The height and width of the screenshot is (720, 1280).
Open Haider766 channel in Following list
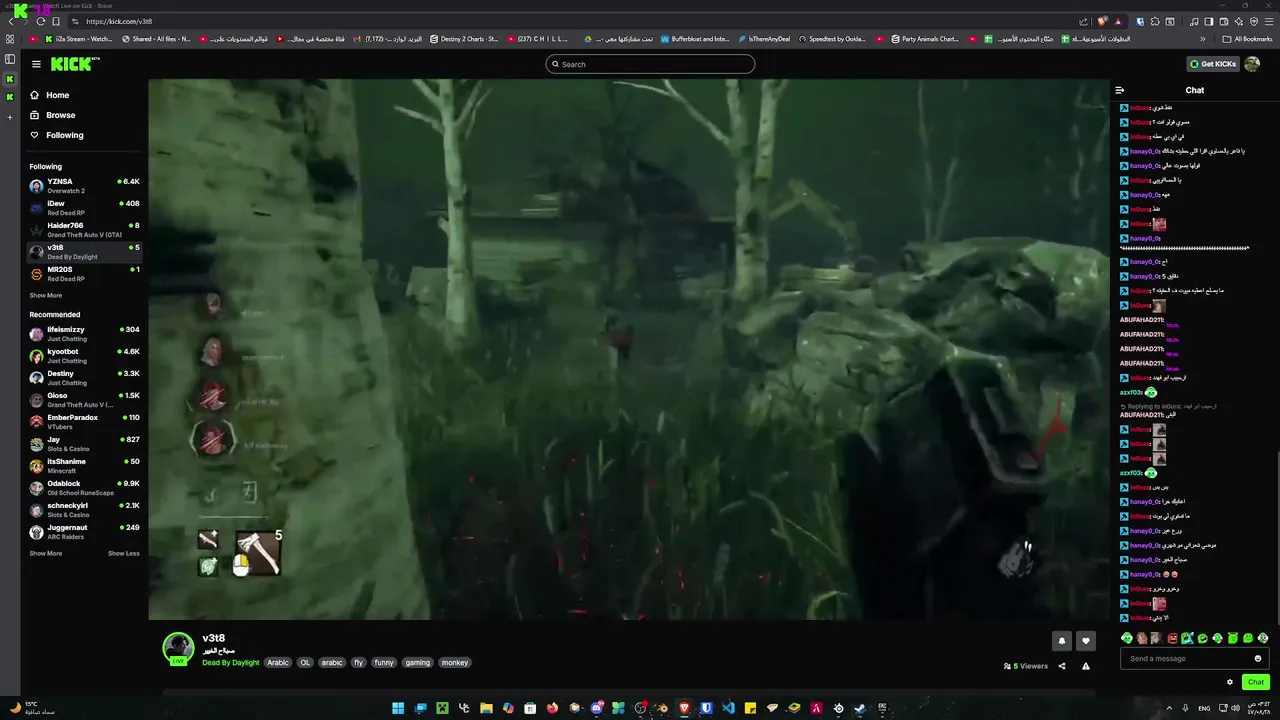pyautogui.click(x=84, y=230)
